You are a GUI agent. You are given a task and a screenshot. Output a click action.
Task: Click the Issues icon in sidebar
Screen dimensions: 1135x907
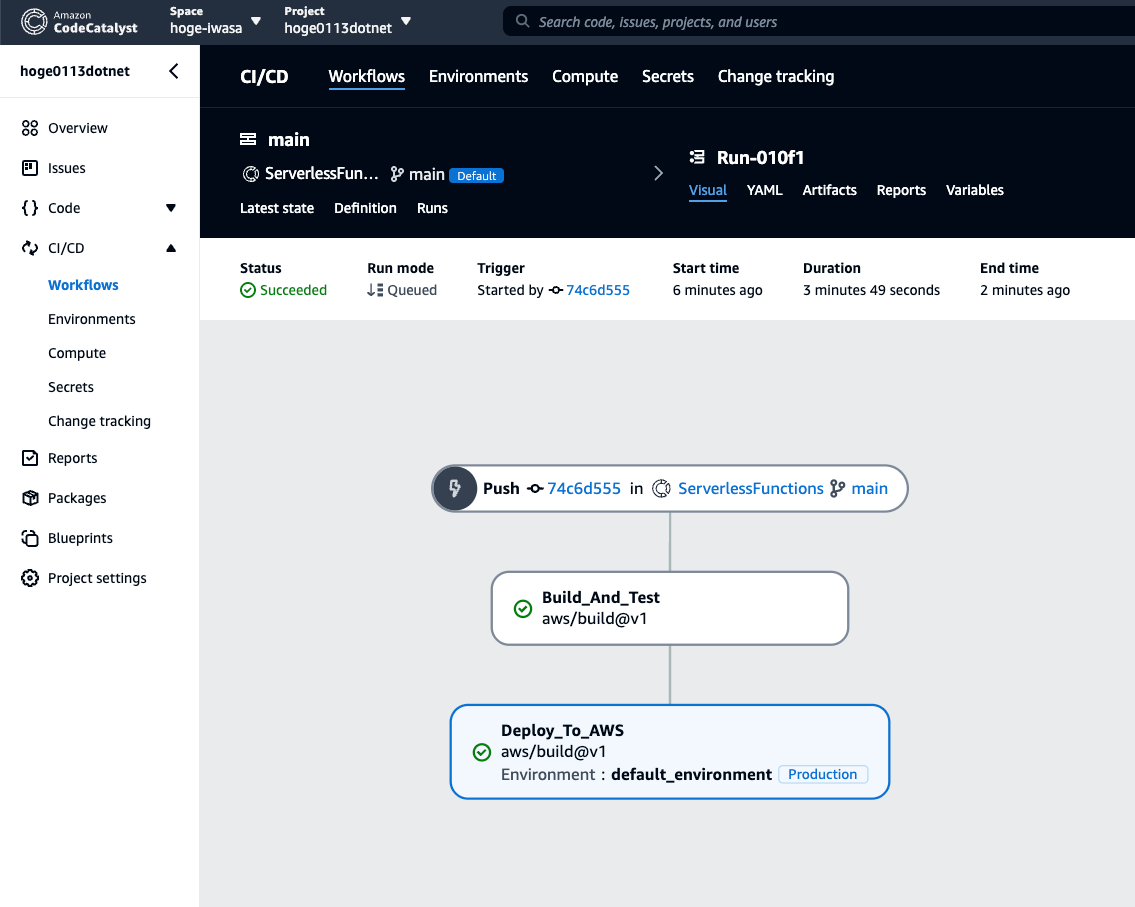[30, 168]
